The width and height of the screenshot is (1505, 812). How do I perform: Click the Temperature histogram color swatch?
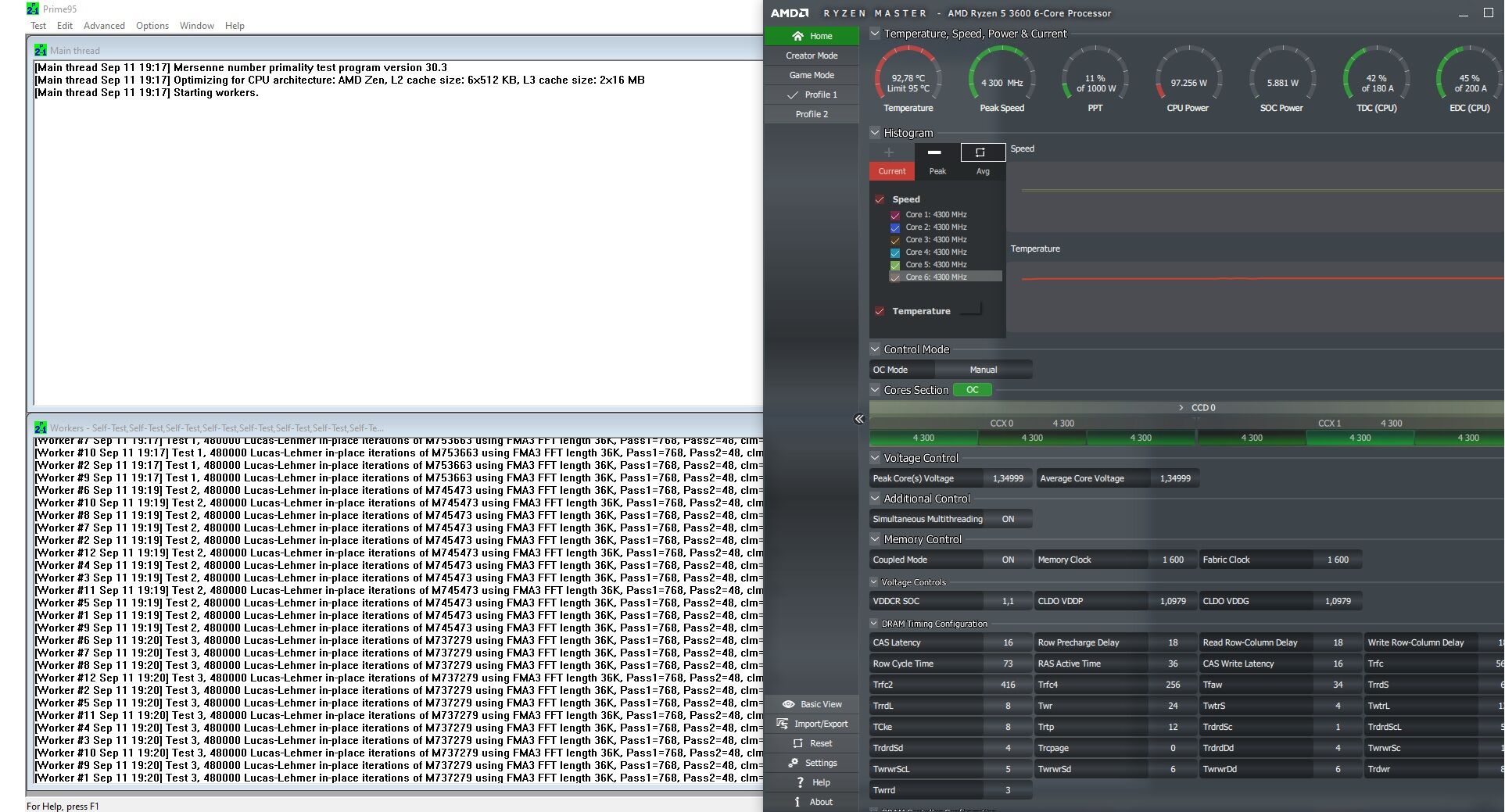[x=969, y=309]
